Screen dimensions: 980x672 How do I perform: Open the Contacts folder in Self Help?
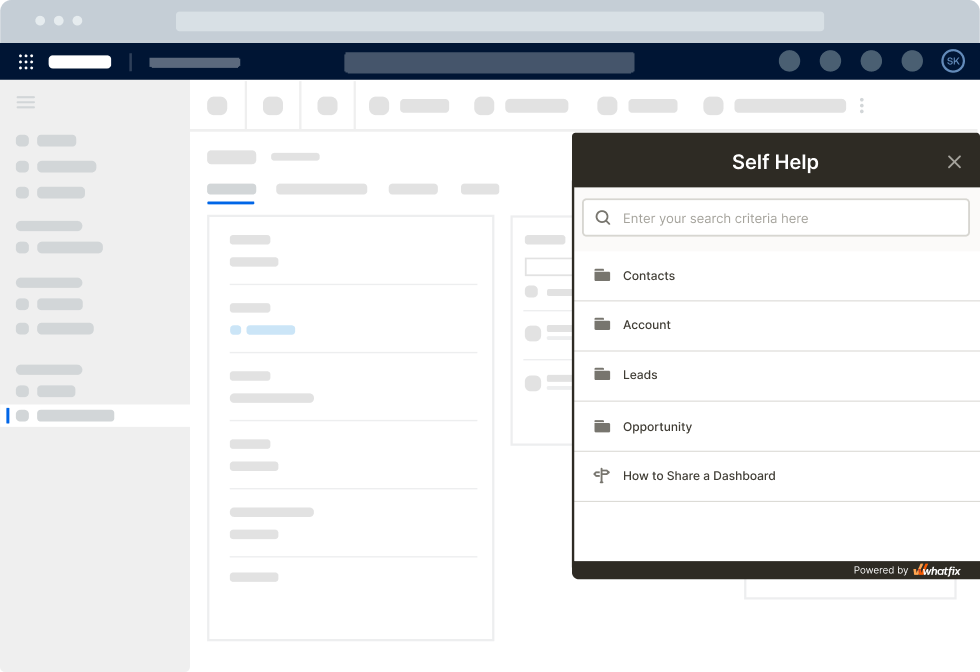tap(776, 276)
